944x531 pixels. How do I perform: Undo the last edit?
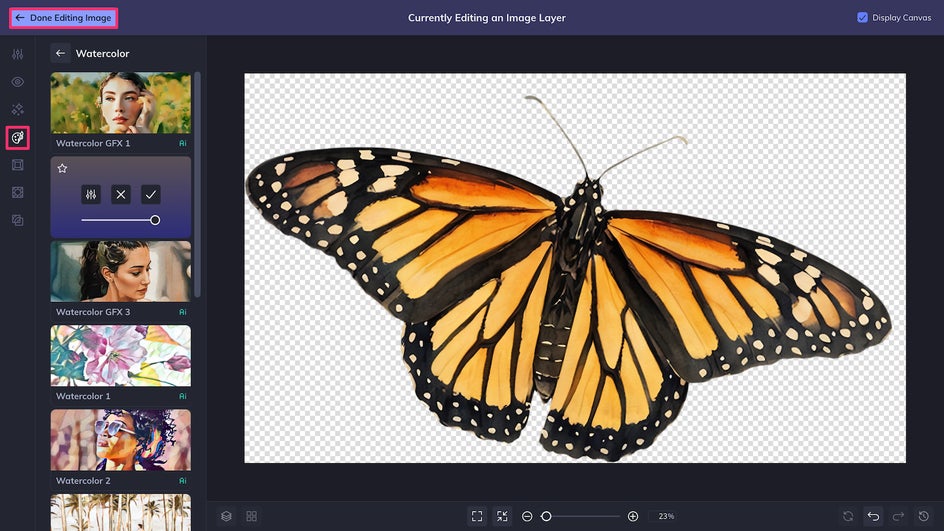point(873,517)
